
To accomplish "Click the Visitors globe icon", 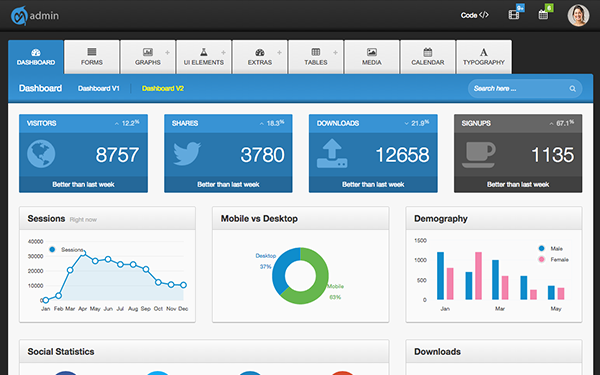I will tap(41, 154).
